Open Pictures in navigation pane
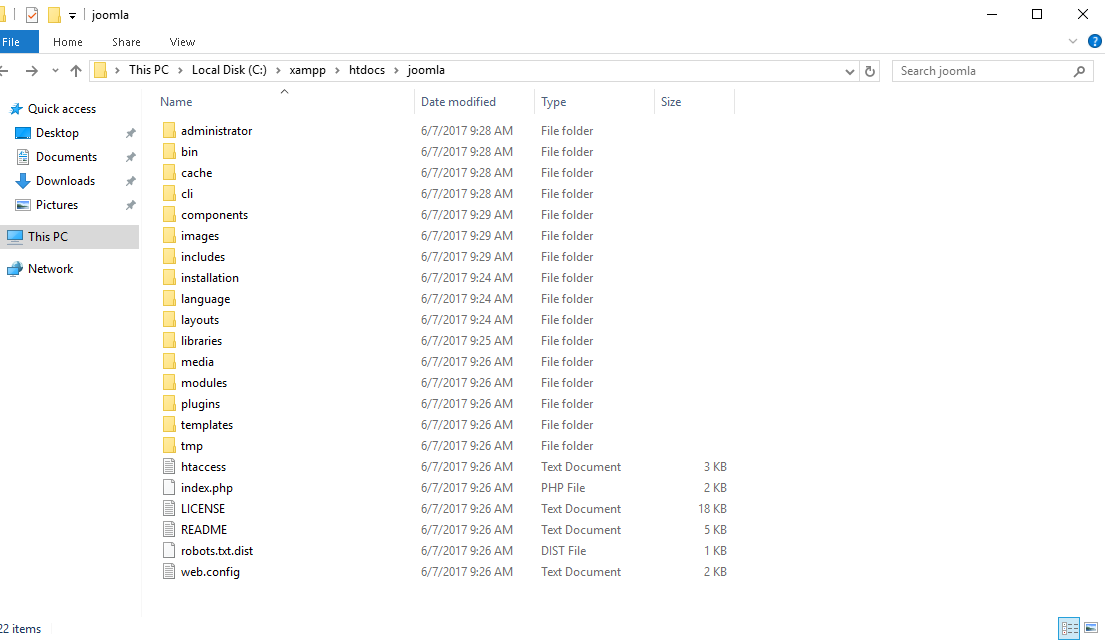Image resolution: width=1105 pixels, height=640 pixels. (56, 204)
